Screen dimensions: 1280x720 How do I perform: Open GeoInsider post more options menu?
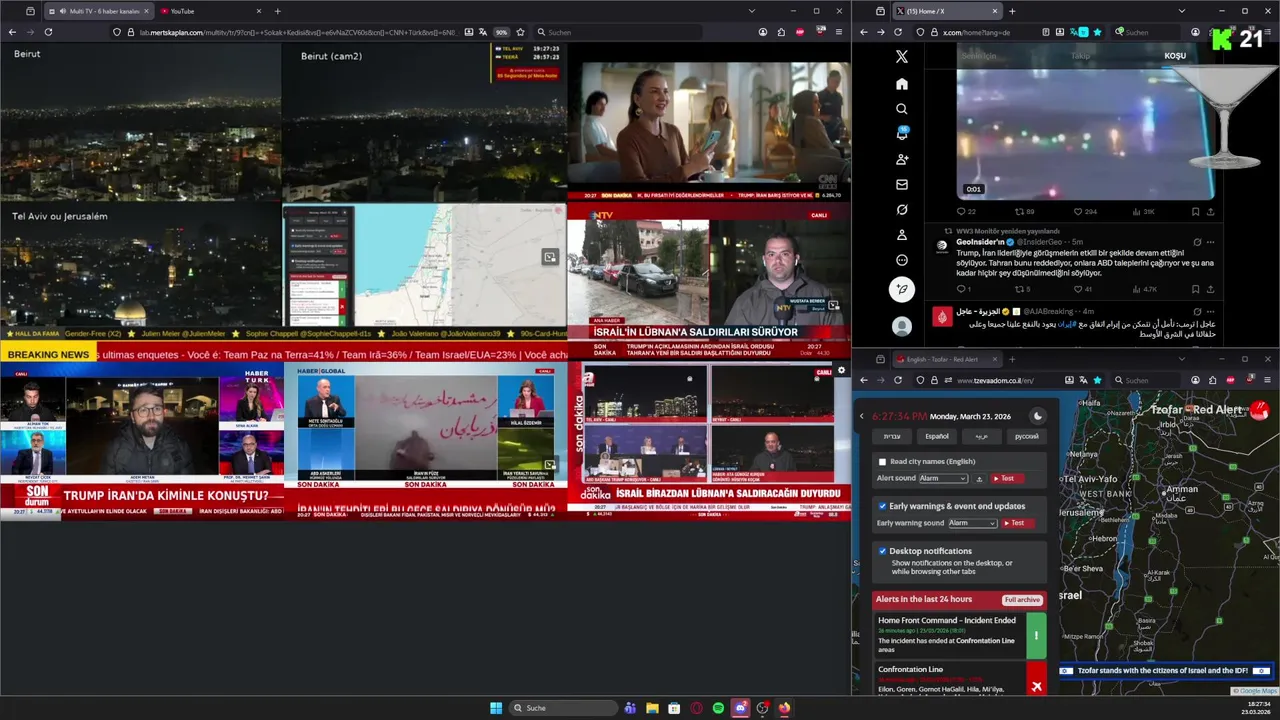[1210, 242]
